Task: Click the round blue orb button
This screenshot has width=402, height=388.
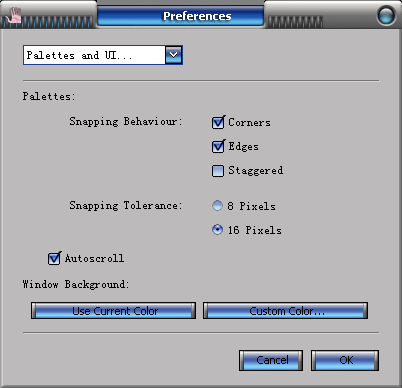Action: 386,15
